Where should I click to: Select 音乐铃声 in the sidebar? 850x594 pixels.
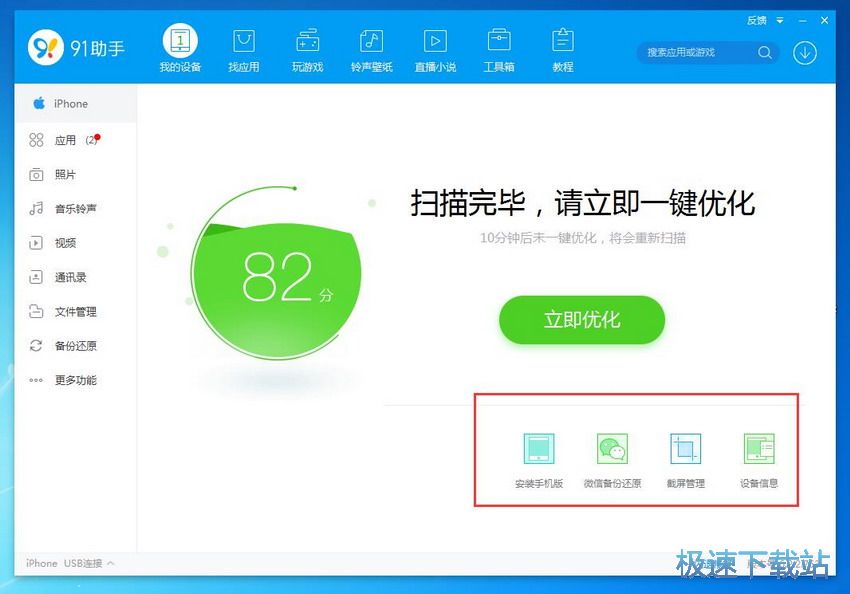(x=75, y=209)
